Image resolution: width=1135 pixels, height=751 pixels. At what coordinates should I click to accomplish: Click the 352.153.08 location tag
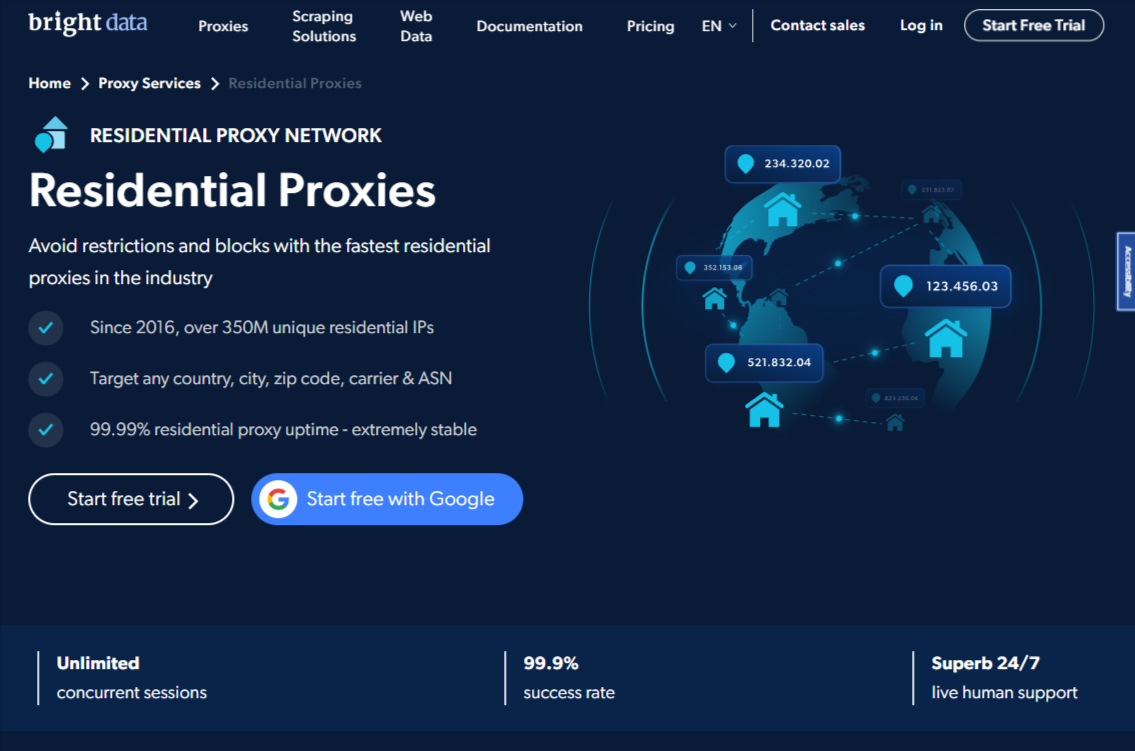point(714,268)
